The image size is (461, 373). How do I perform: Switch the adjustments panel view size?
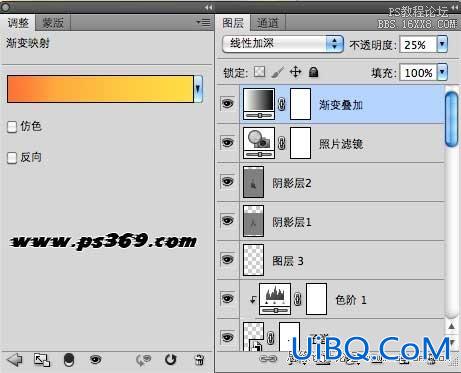[42, 360]
